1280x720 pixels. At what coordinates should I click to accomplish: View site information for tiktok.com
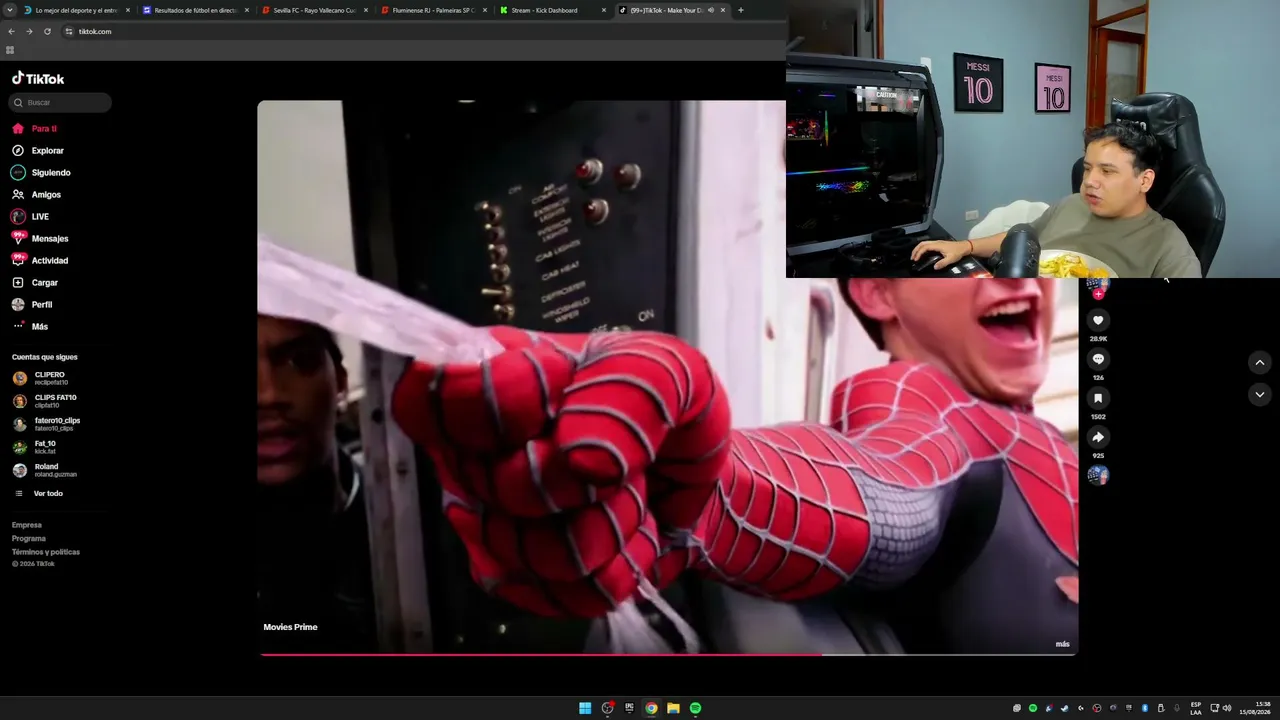click(69, 32)
